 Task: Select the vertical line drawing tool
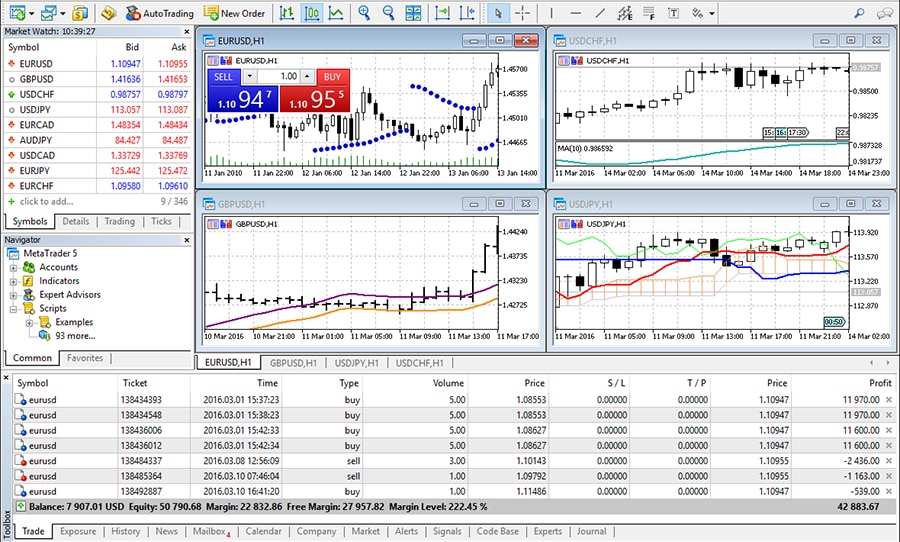click(x=551, y=13)
